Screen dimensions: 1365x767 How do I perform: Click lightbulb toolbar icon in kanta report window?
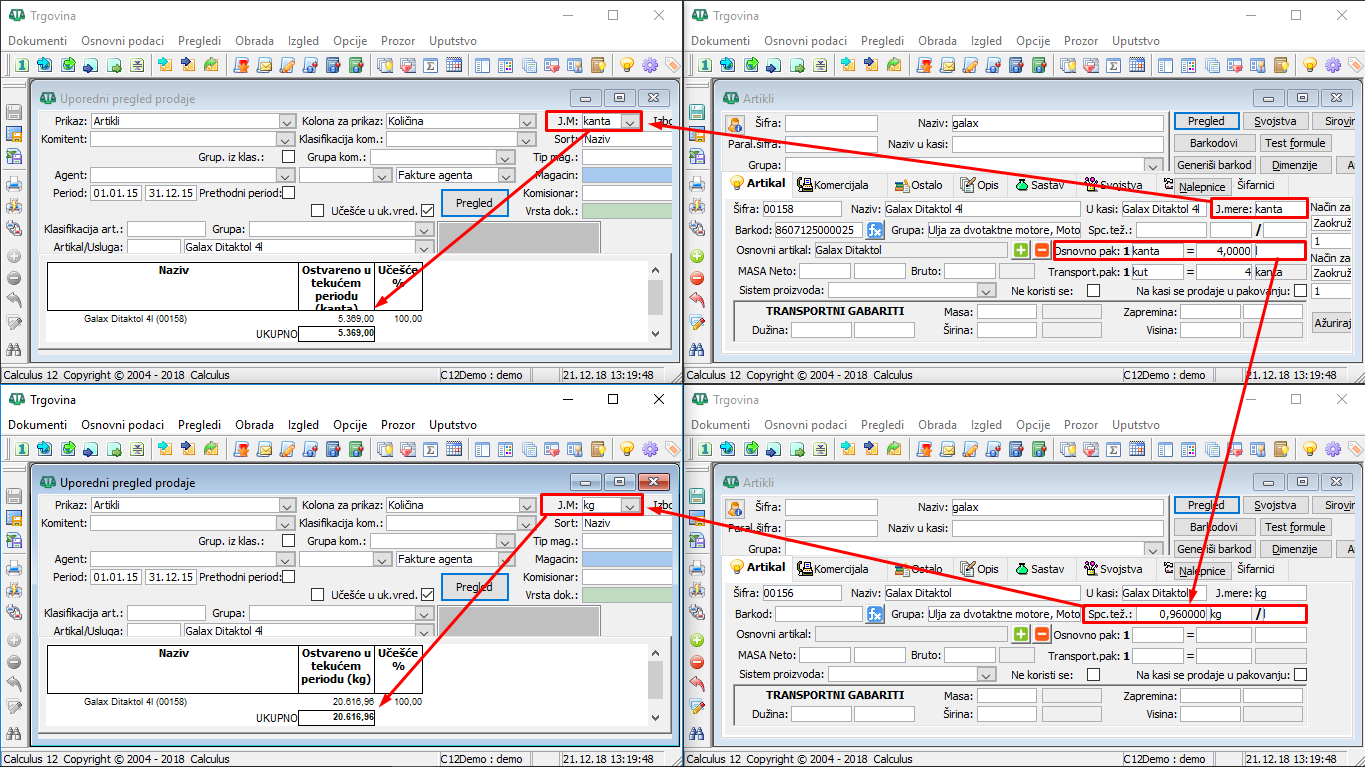pyautogui.click(x=627, y=65)
